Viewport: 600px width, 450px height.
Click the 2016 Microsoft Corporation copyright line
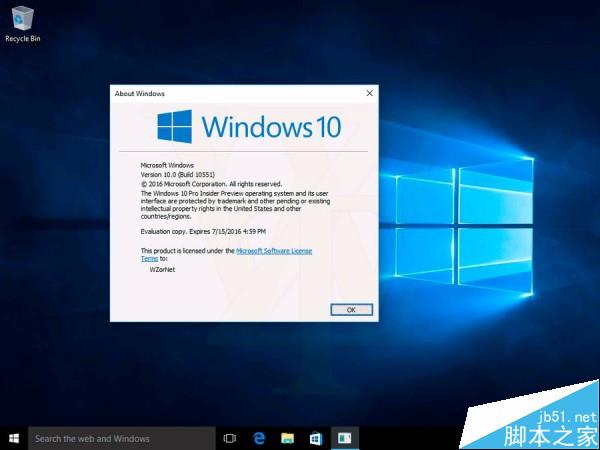coord(211,184)
